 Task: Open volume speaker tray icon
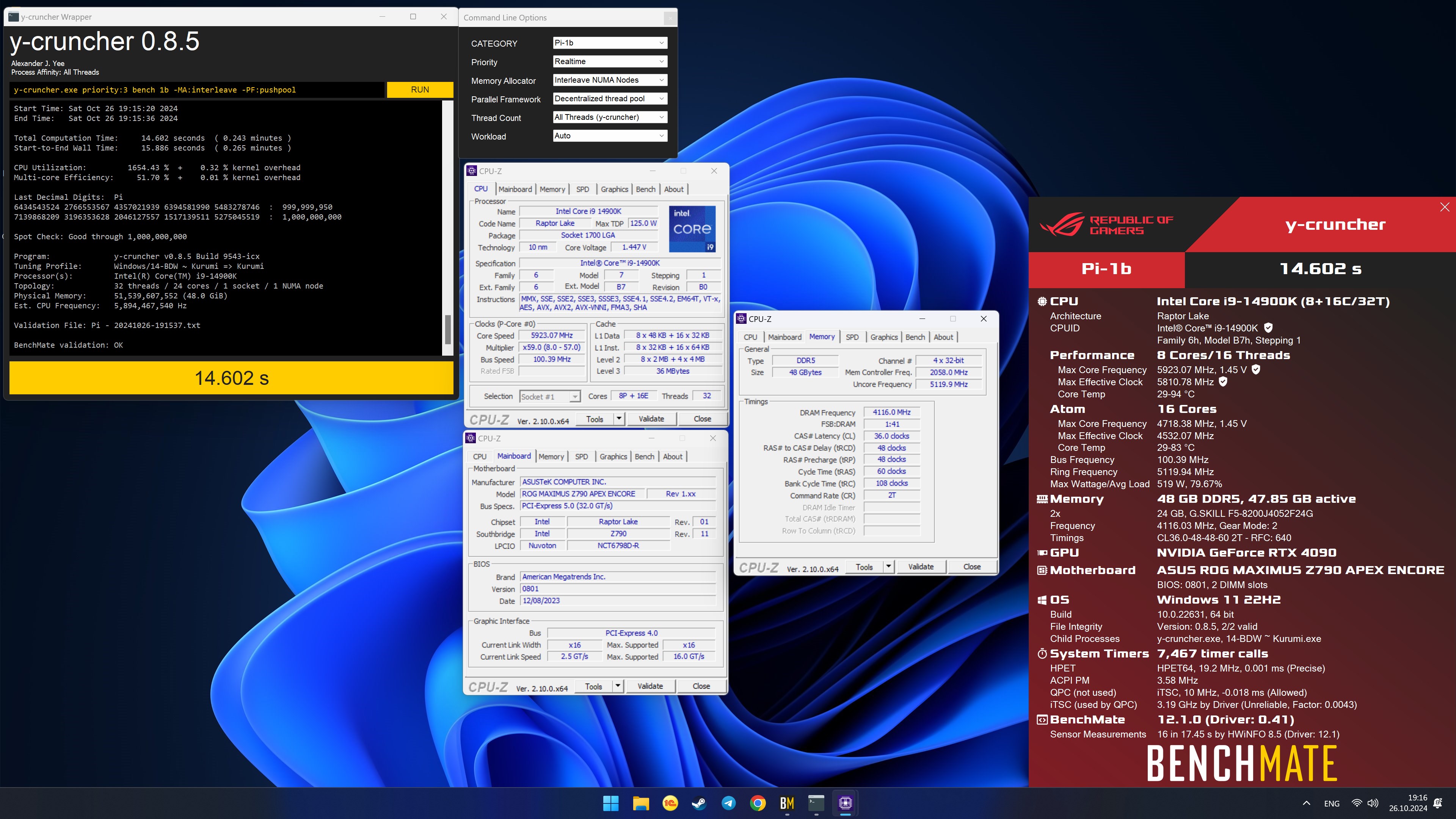pyautogui.click(x=1373, y=803)
